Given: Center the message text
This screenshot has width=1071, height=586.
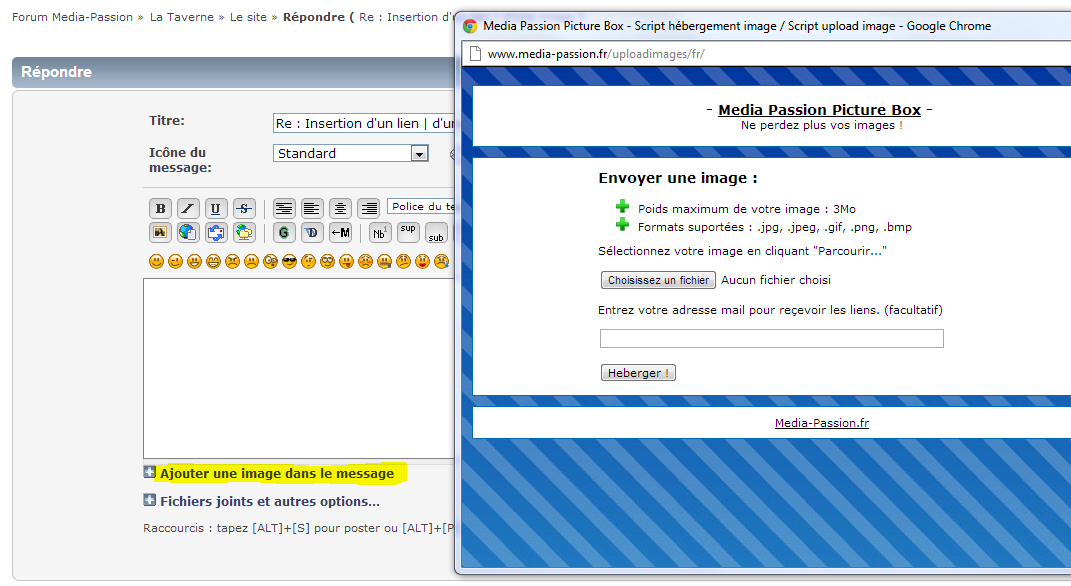Looking at the screenshot, I should click(340, 208).
